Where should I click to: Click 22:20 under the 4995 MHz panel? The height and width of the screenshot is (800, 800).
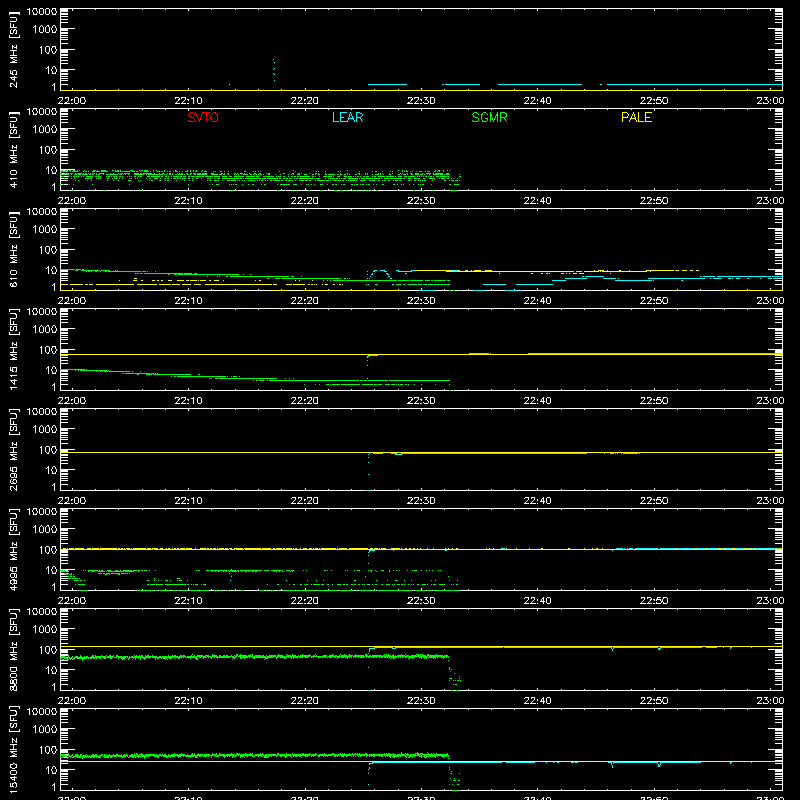tap(305, 601)
